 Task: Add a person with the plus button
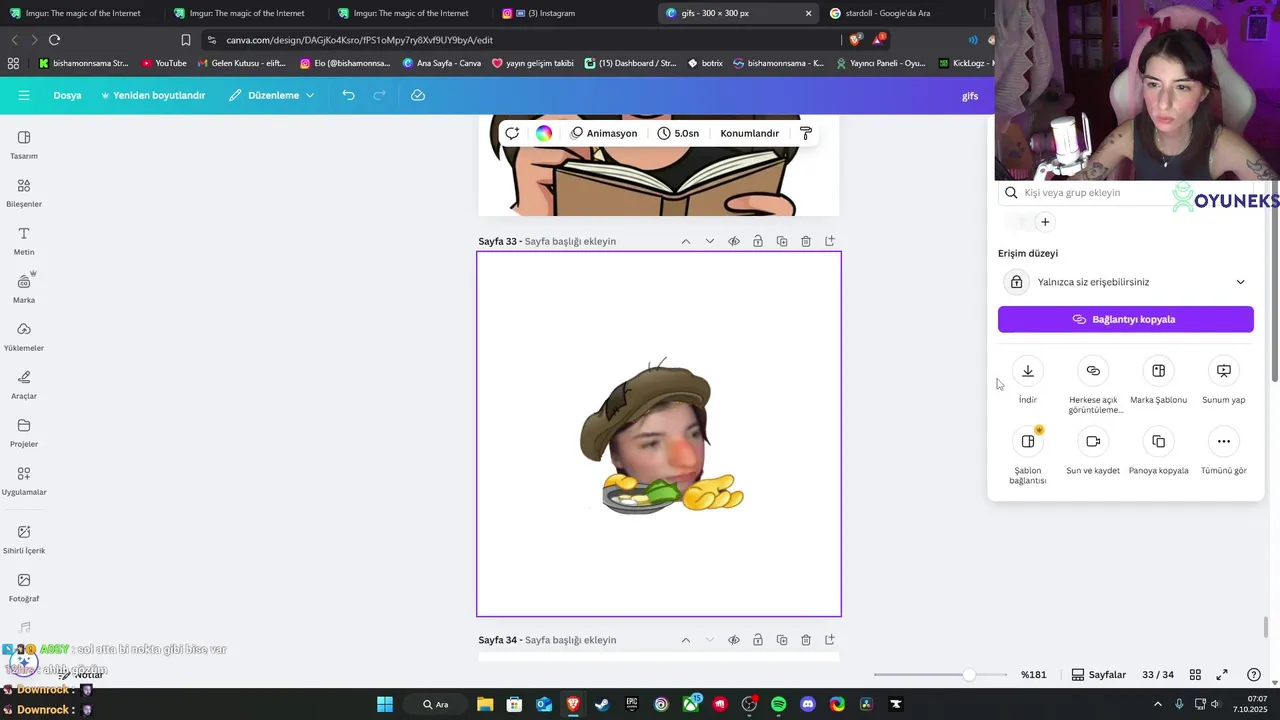(x=1045, y=222)
